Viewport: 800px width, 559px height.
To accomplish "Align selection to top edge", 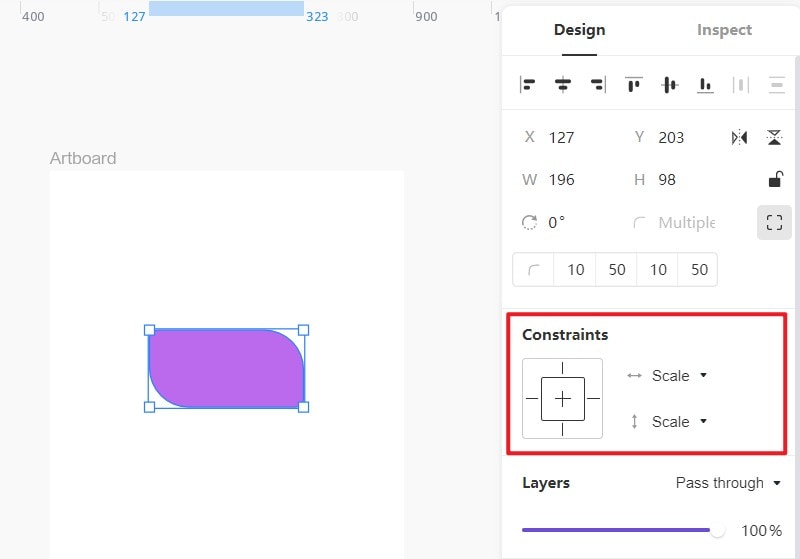I will point(634,85).
